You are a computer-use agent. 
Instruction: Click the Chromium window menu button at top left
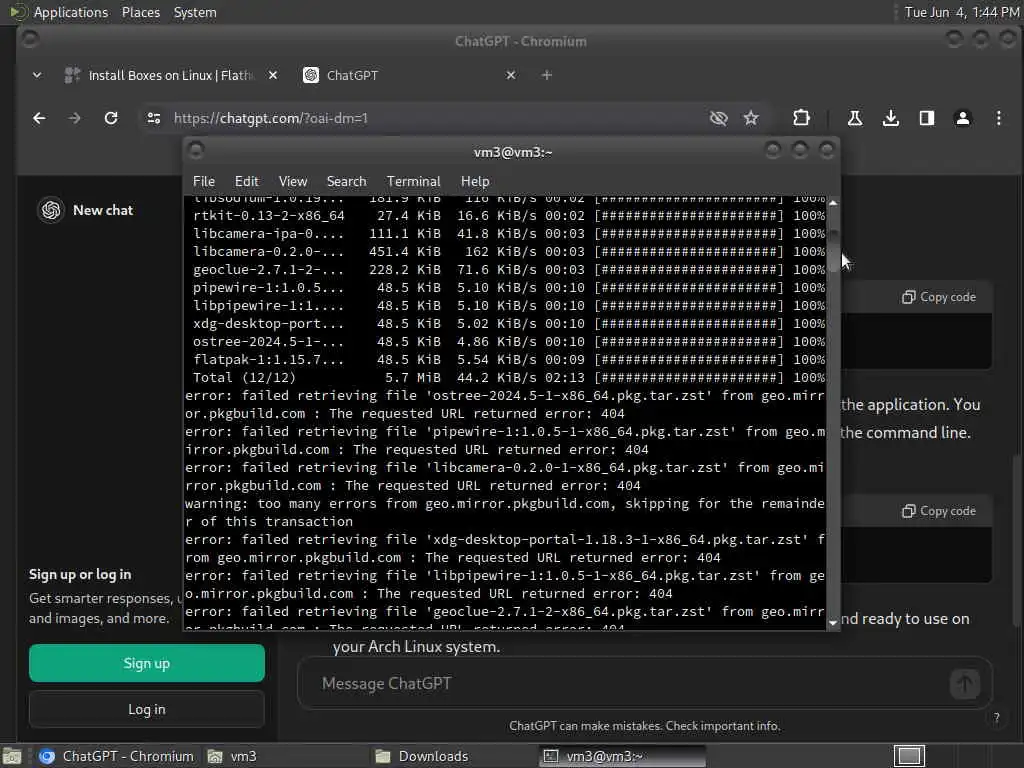30,39
